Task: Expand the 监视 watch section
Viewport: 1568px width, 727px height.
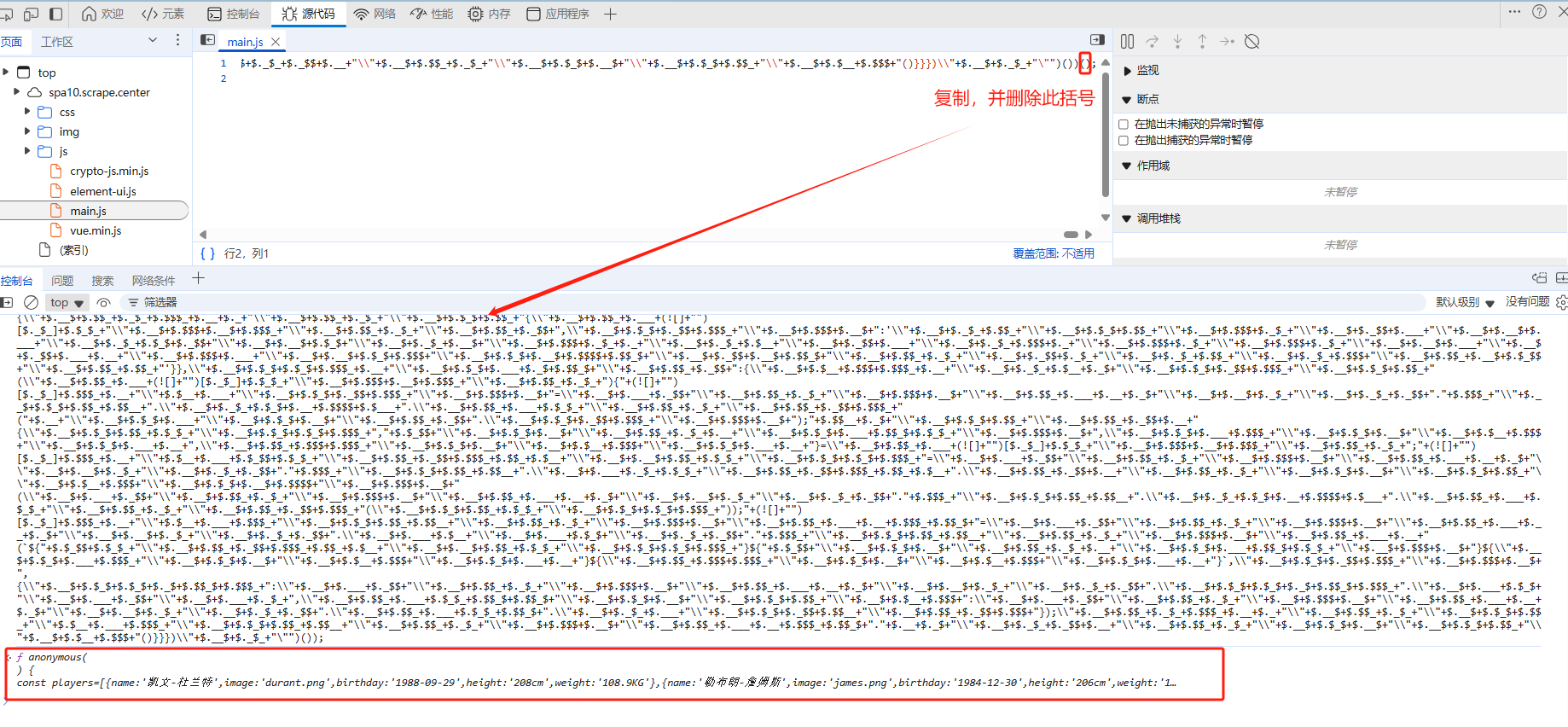Action: (x=1128, y=71)
